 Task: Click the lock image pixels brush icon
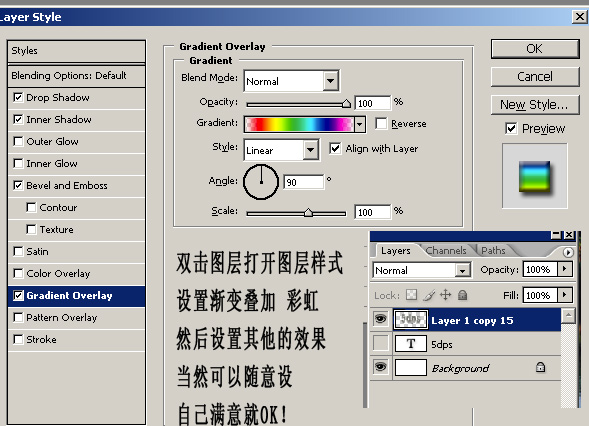[x=429, y=295]
